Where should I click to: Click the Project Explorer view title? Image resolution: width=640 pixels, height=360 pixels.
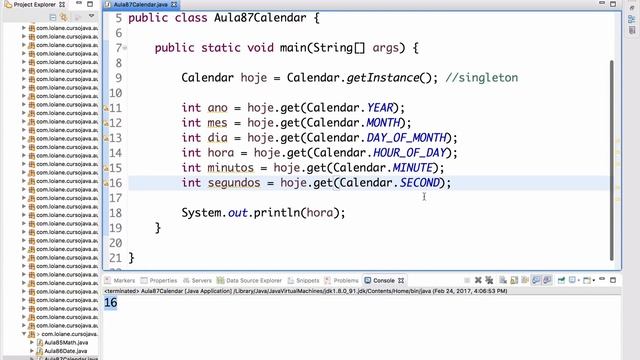[34, 4]
